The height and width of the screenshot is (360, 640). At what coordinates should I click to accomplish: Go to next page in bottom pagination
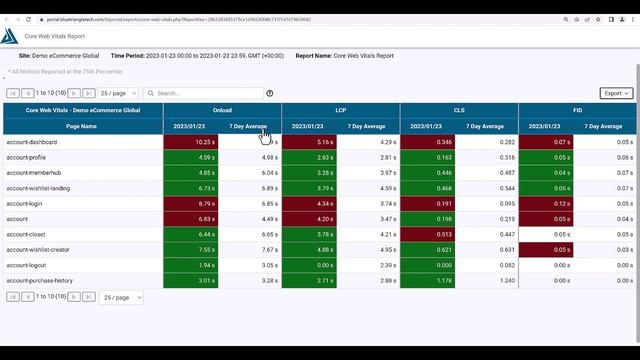(x=74, y=297)
